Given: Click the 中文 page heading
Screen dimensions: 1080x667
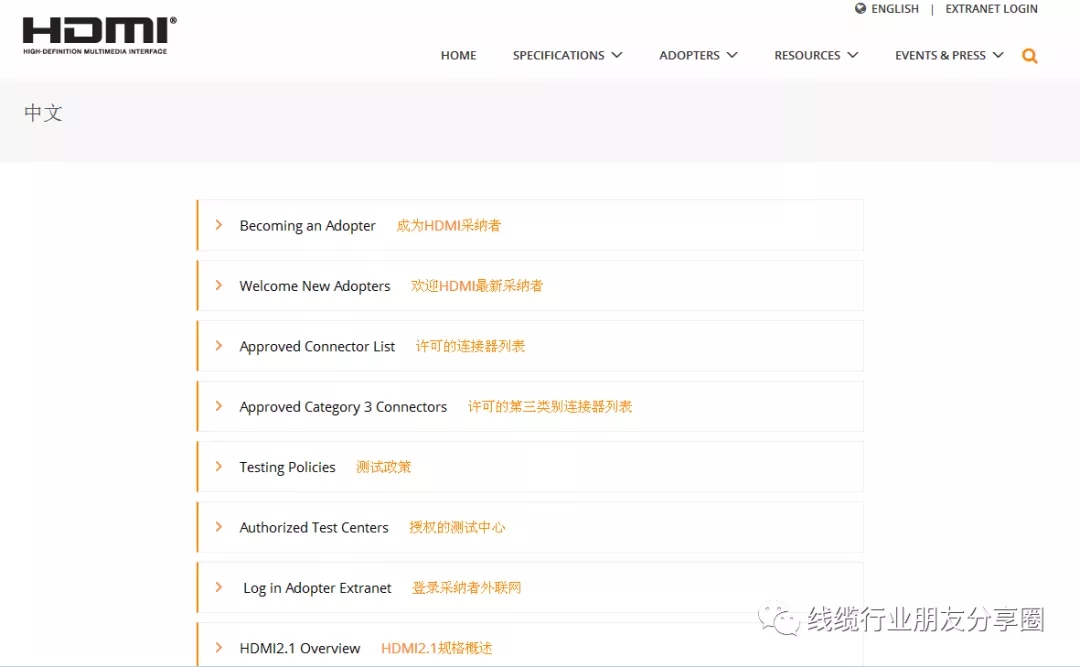Looking at the screenshot, I should [x=43, y=112].
